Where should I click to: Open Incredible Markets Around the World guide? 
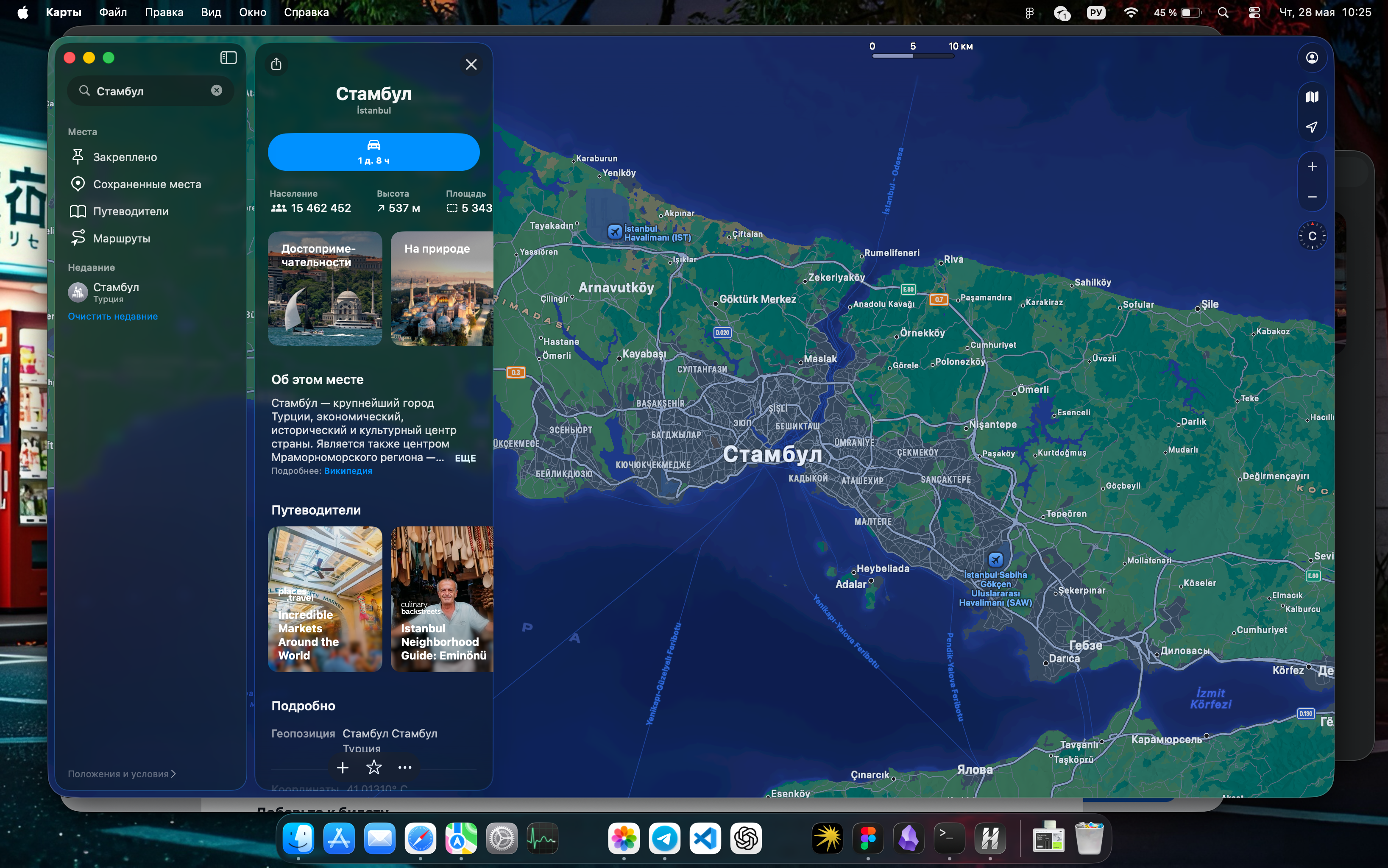click(324, 599)
